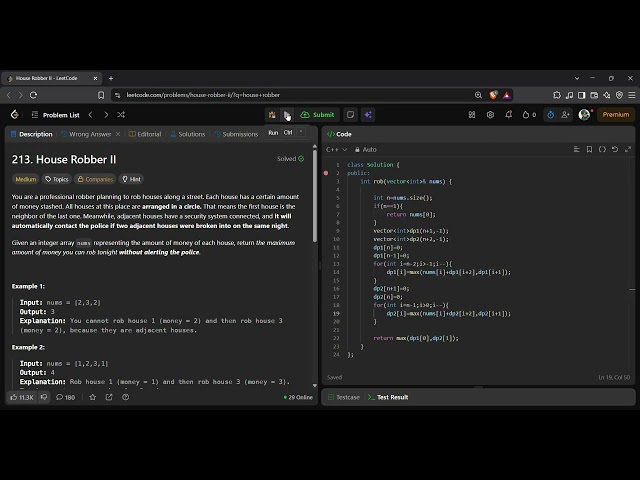Open the debugger icon beside Run
The height and width of the screenshot is (480, 640).
pyautogui.click(x=272, y=115)
